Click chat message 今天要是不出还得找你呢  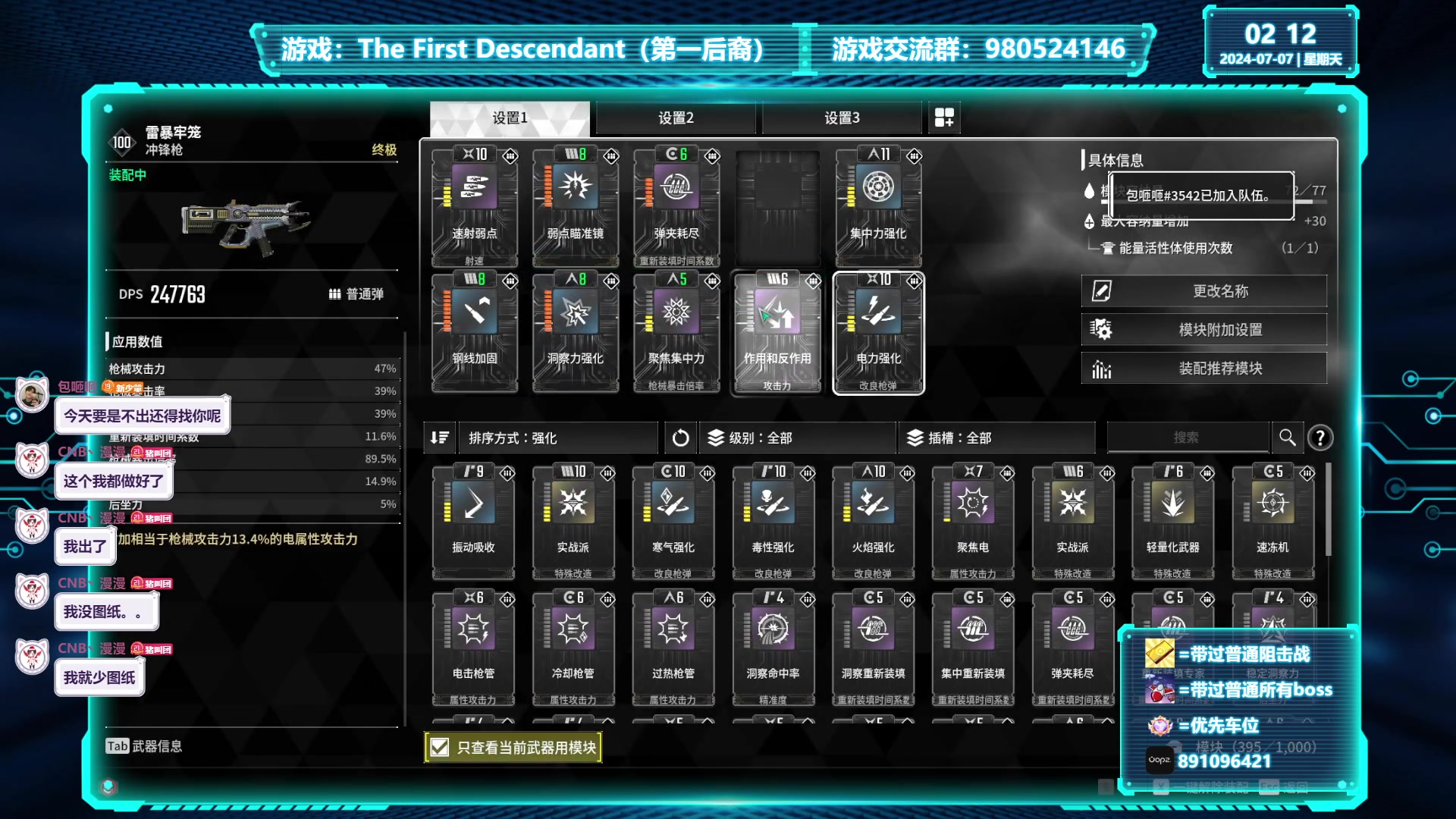pyautogui.click(x=142, y=416)
